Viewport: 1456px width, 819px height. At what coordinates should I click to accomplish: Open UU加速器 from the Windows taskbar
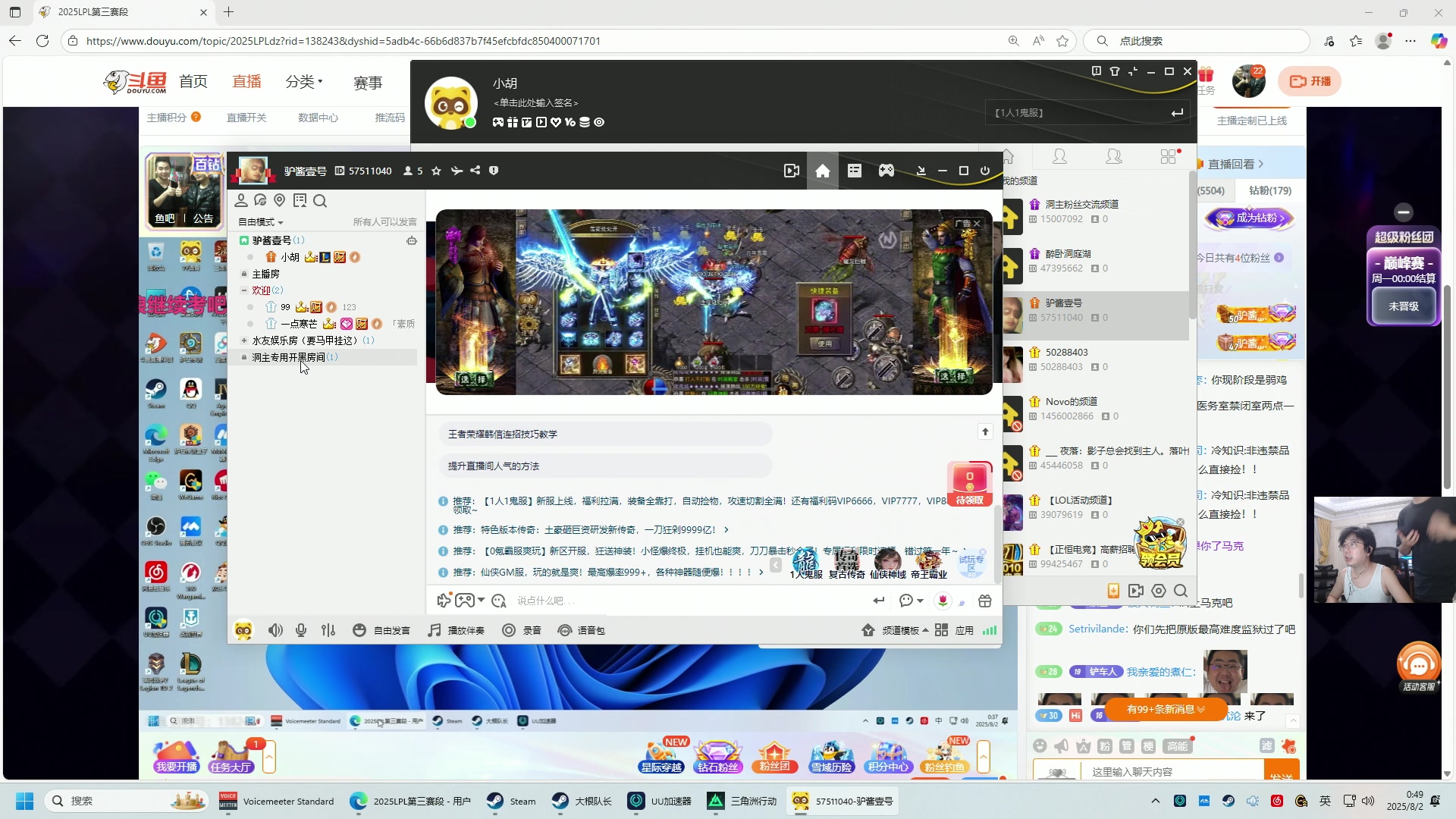pyautogui.click(x=660, y=802)
